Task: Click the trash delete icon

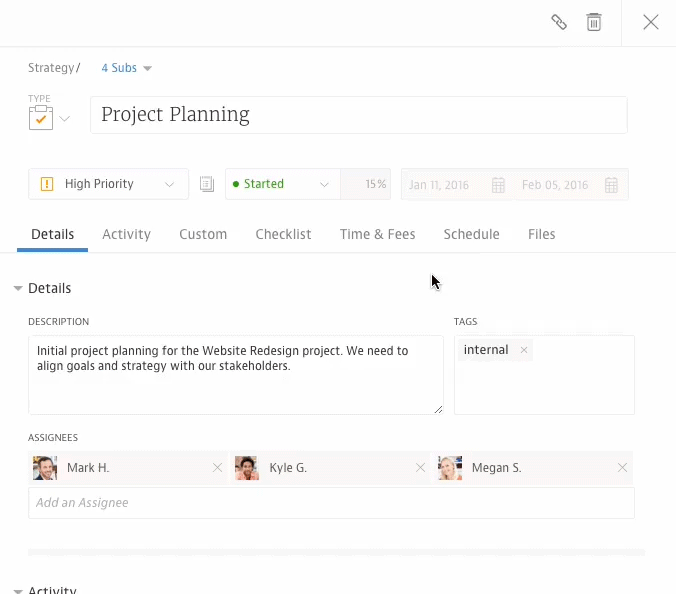Action: tap(594, 22)
